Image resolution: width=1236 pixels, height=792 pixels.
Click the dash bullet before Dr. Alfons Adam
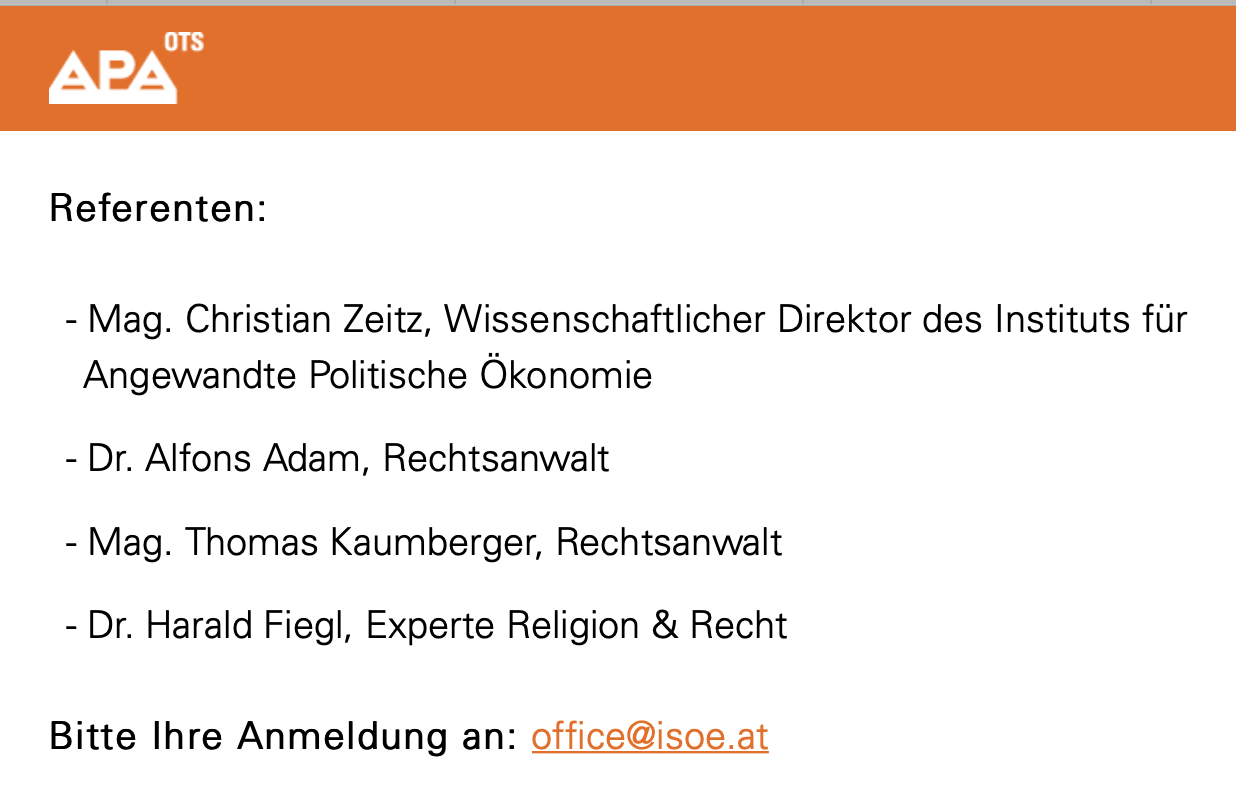point(71,461)
